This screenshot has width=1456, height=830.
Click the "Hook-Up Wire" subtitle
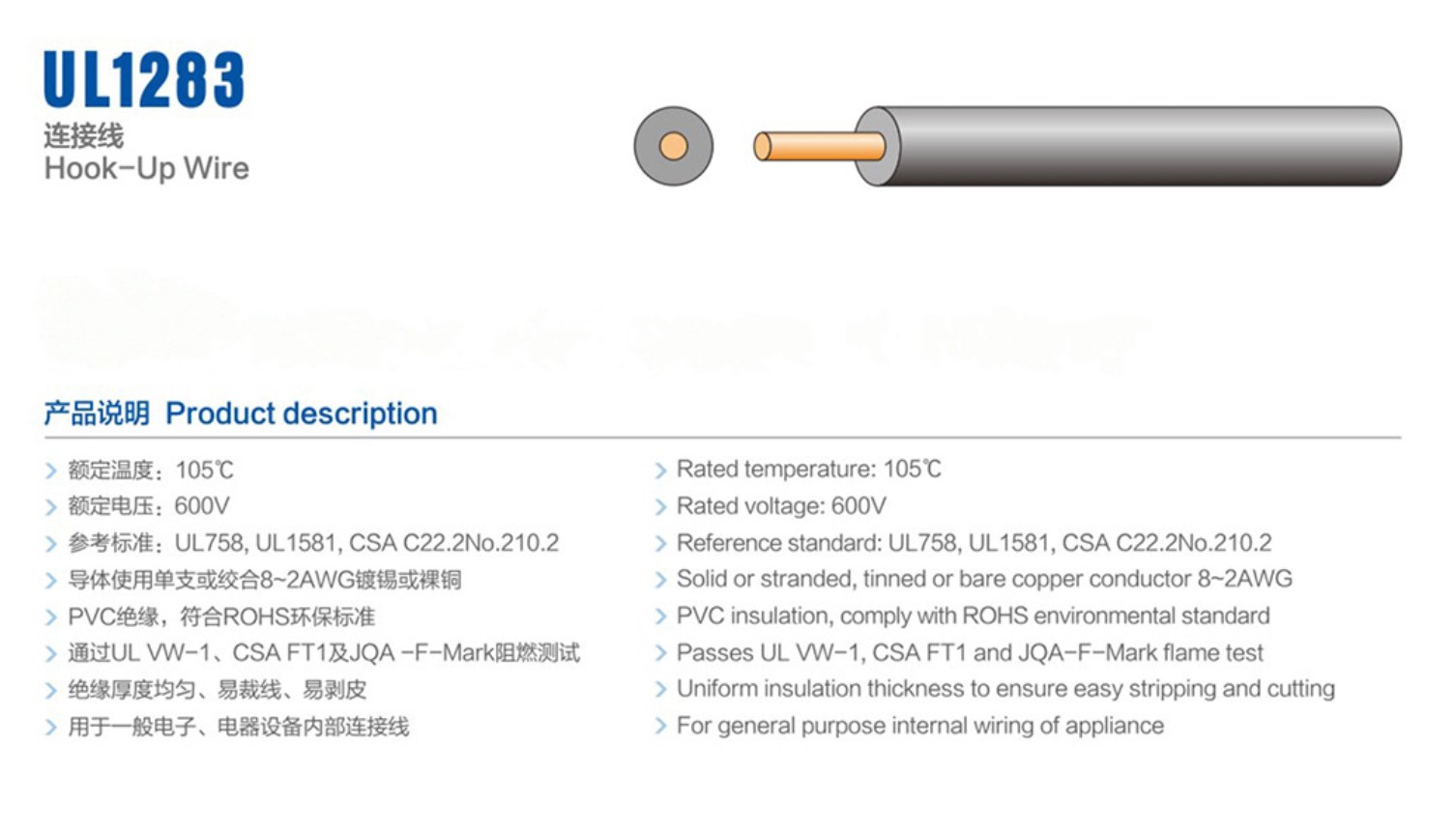[146, 168]
